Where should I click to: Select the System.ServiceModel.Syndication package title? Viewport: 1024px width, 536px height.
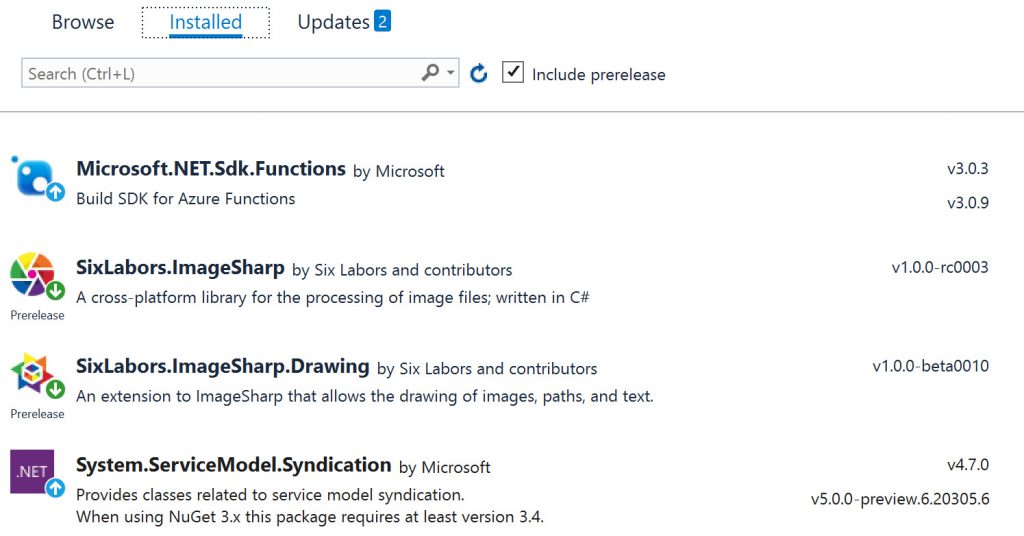(x=234, y=465)
